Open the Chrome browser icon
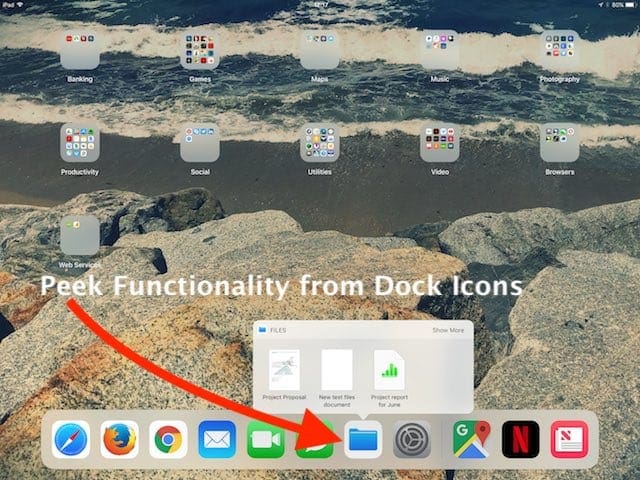The image size is (640, 480). coord(168,439)
